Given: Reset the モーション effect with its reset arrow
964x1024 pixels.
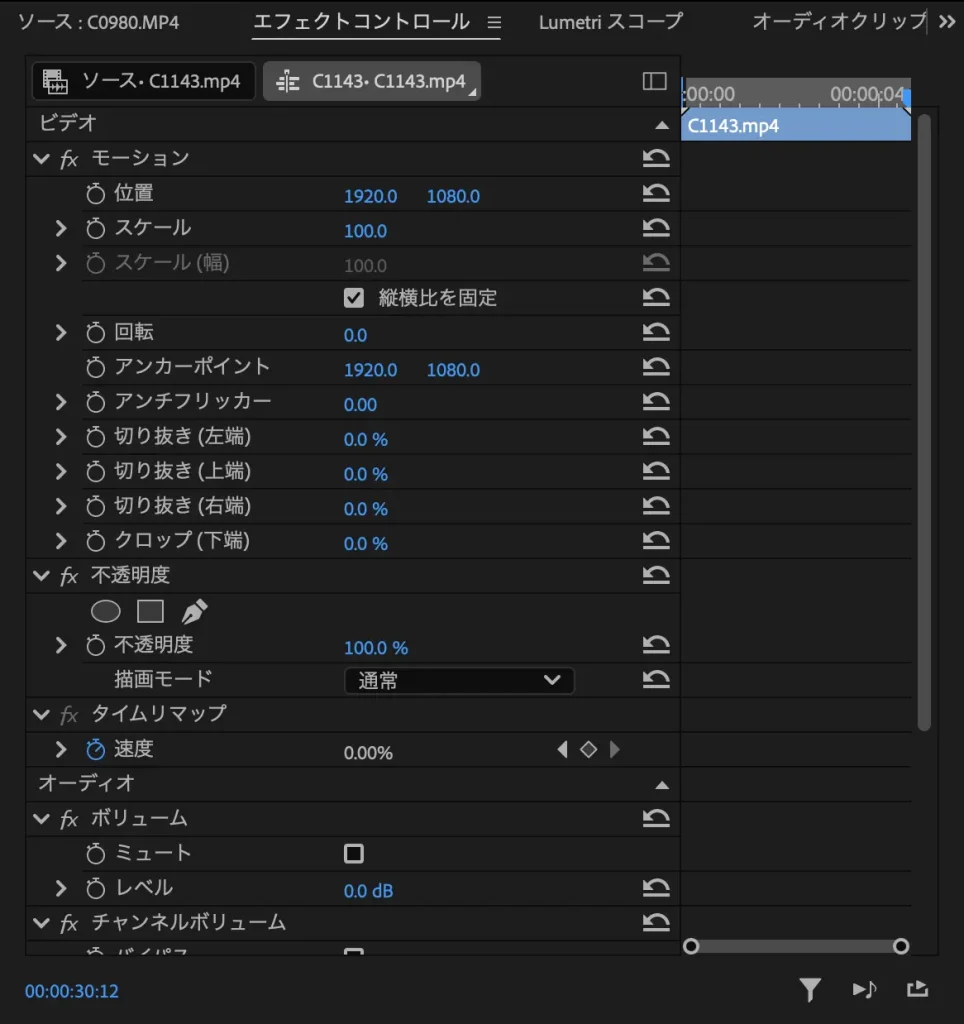Looking at the screenshot, I should coord(656,157).
